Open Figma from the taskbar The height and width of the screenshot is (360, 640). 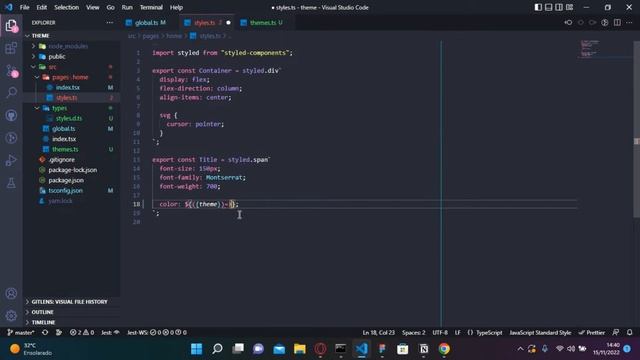point(382,349)
